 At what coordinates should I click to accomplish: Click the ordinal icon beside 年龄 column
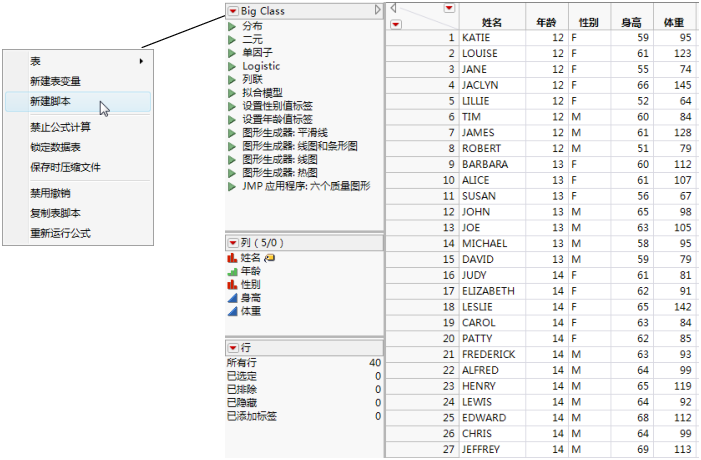pyautogui.click(x=232, y=271)
